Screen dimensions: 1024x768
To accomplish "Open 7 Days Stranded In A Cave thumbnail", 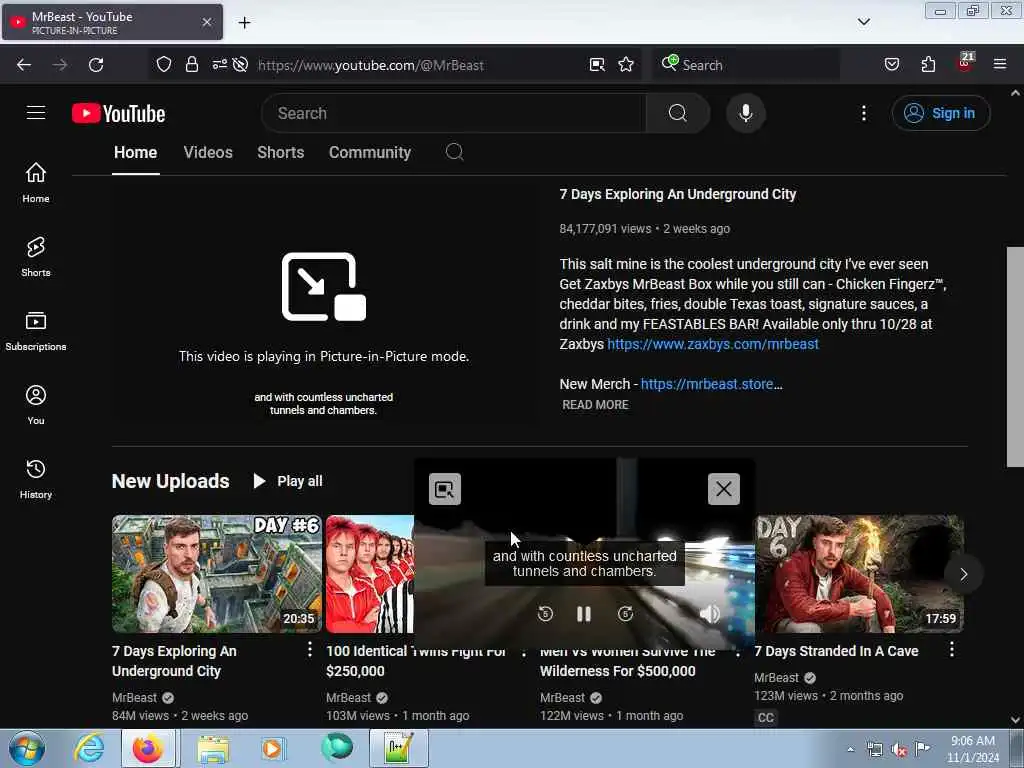I will pyautogui.click(x=859, y=574).
